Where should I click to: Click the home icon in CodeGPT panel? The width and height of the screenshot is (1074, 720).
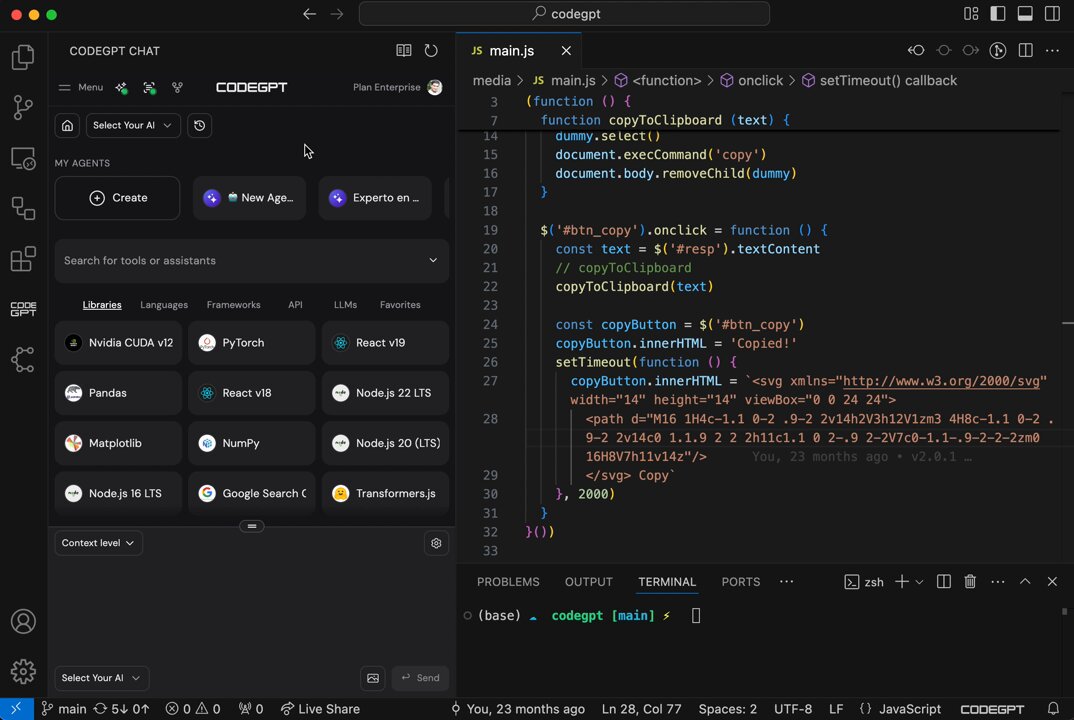67,125
